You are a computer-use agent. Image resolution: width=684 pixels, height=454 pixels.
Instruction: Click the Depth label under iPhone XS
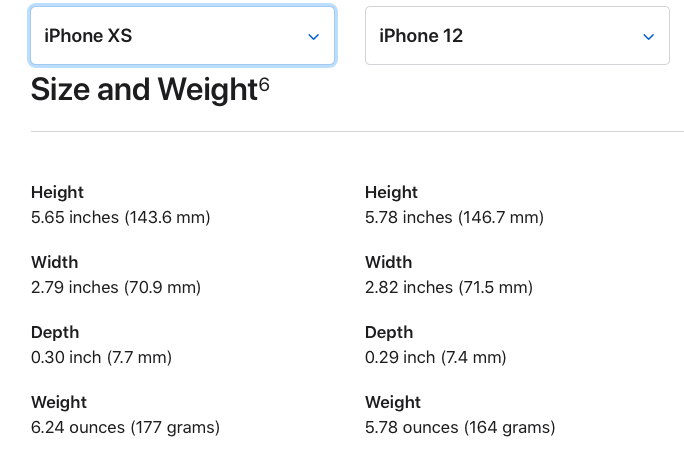click(55, 332)
